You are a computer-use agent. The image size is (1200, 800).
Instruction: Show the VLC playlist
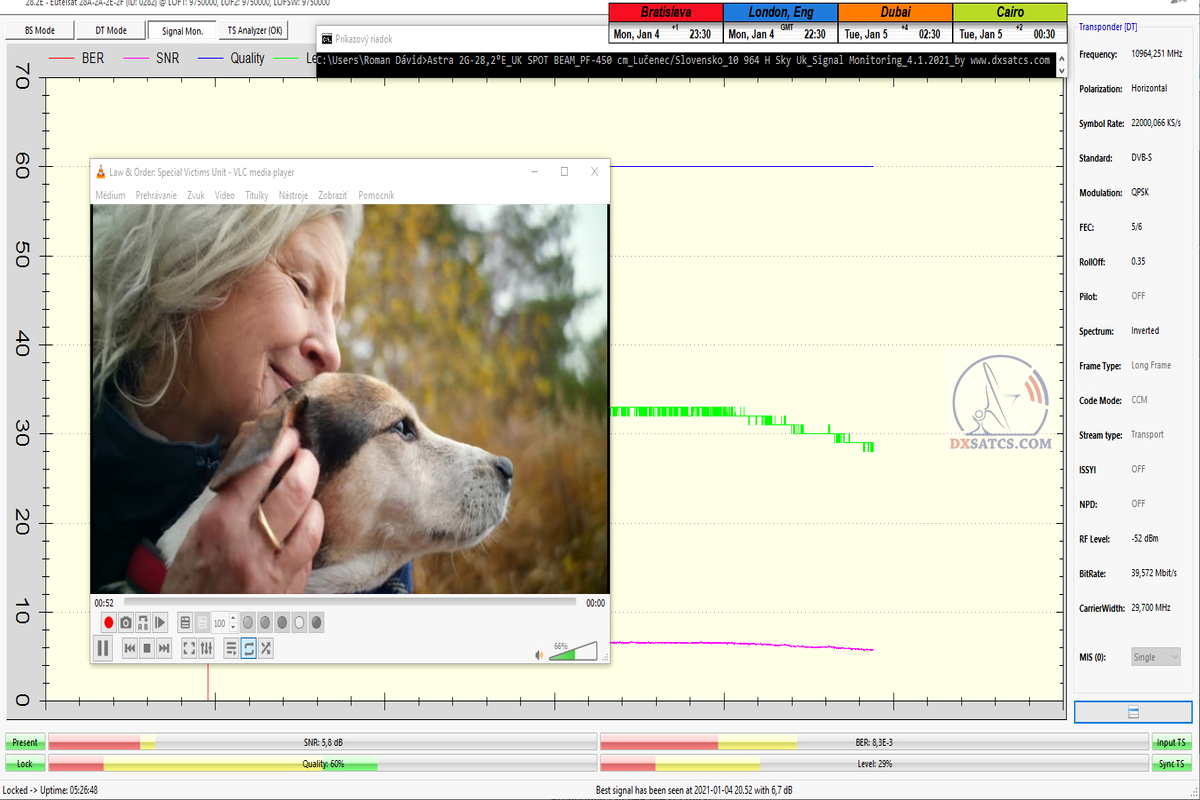pos(231,648)
